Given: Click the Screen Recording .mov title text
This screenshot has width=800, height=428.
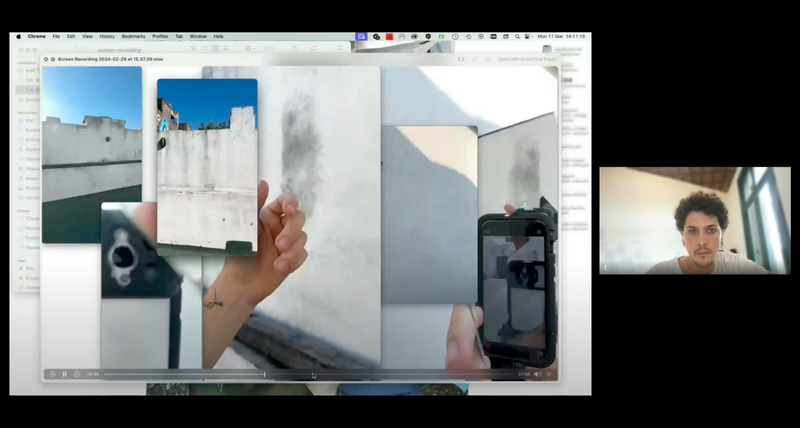Looking at the screenshot, I should 111,60.
